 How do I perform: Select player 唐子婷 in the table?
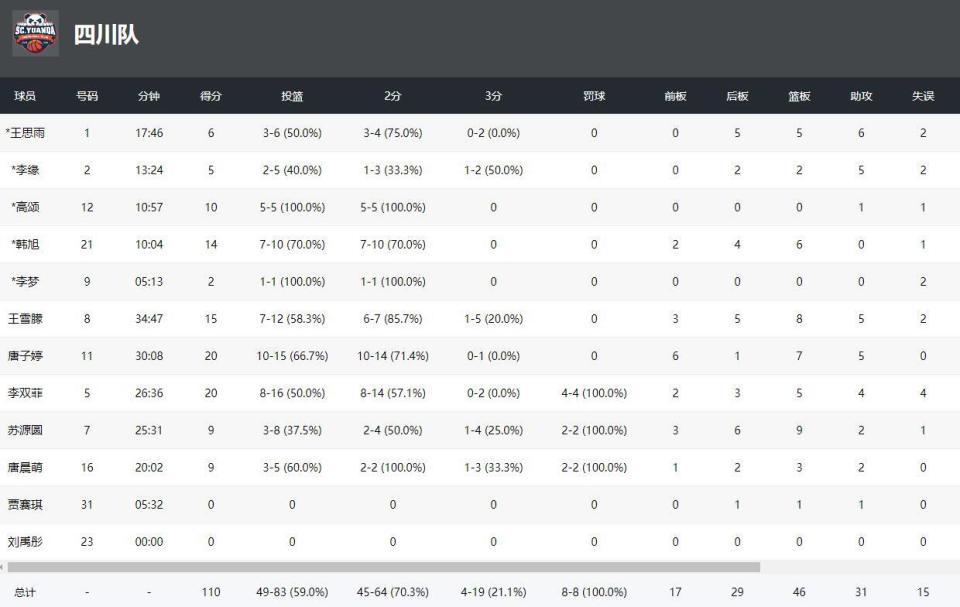(25, 356)
